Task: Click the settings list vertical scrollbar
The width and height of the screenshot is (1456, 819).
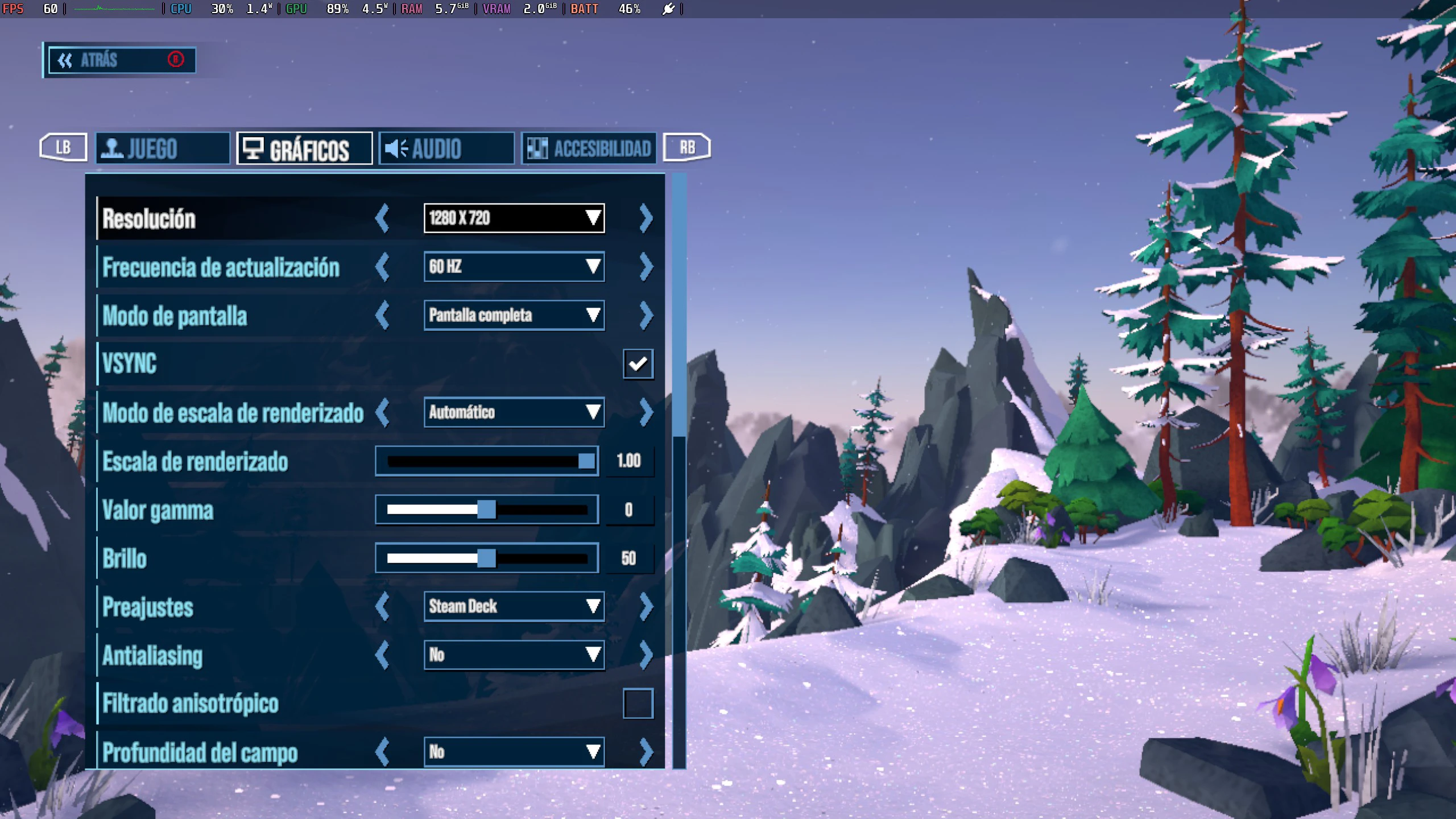Action: tap(679, 471)
